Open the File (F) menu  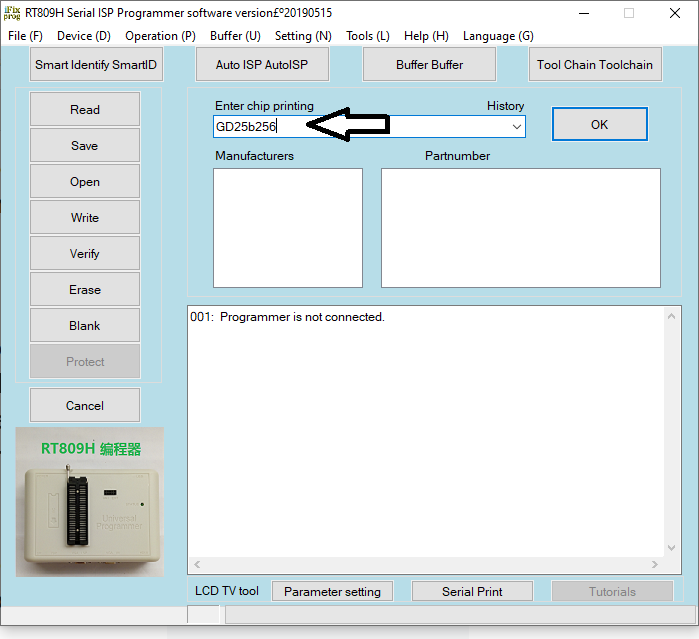coord(25,36)
